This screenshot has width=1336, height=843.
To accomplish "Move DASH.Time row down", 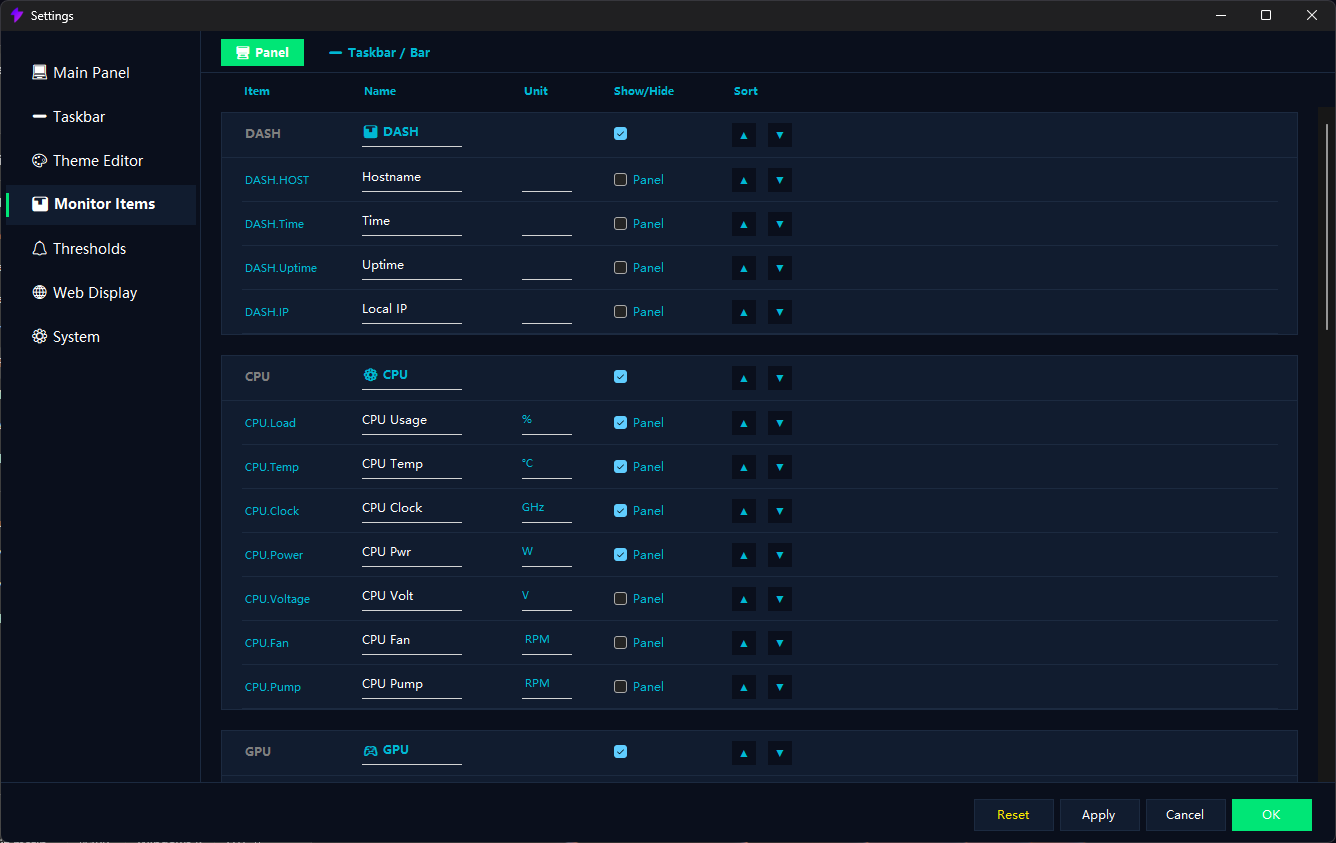I will click(x=780, y=224).
